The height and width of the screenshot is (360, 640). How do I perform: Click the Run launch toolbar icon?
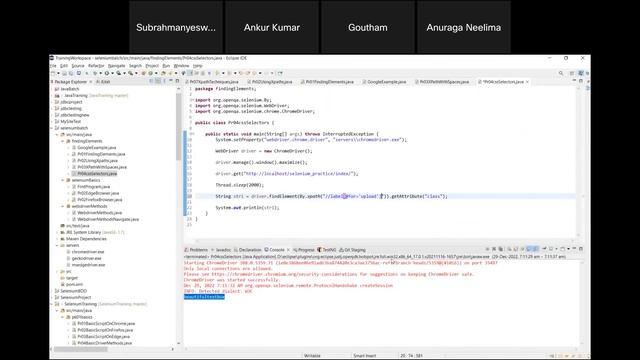click(107, 73)
